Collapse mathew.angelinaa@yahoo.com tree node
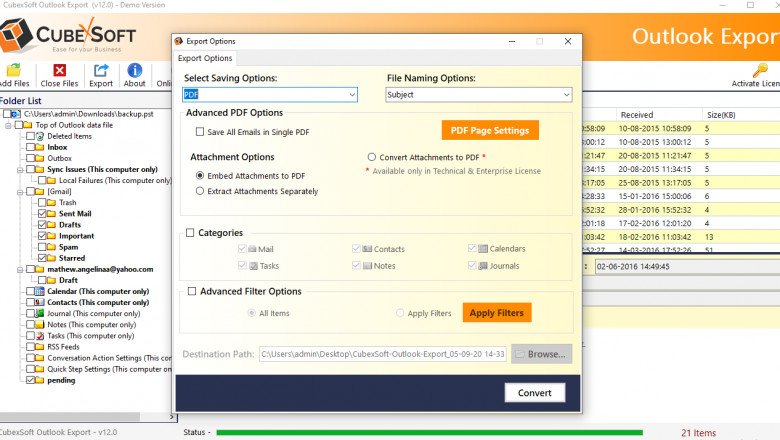780x440 pixels. 20,269
